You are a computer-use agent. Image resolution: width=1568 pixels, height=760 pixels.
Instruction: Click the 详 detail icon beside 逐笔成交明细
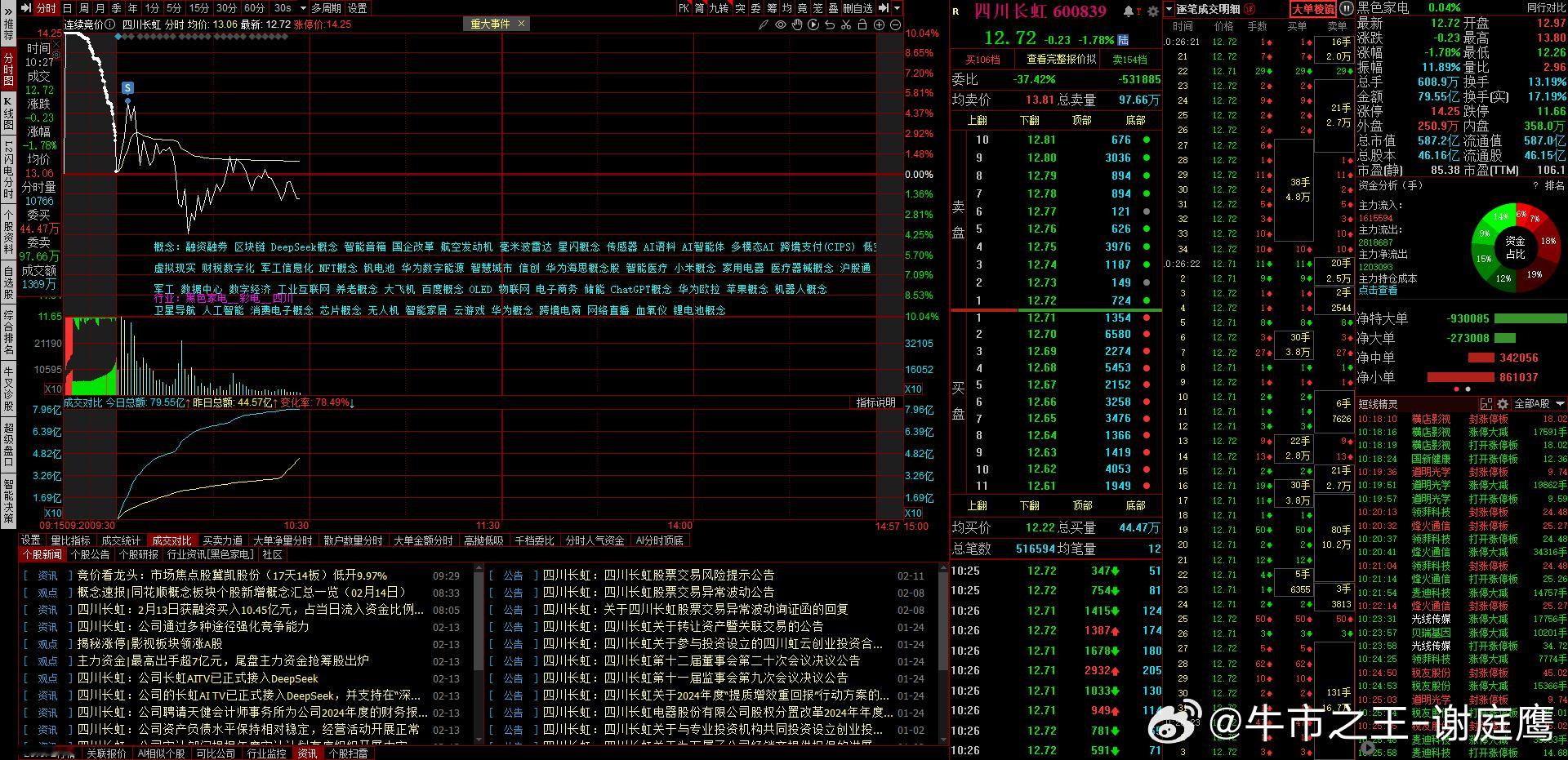(1249, 9)
